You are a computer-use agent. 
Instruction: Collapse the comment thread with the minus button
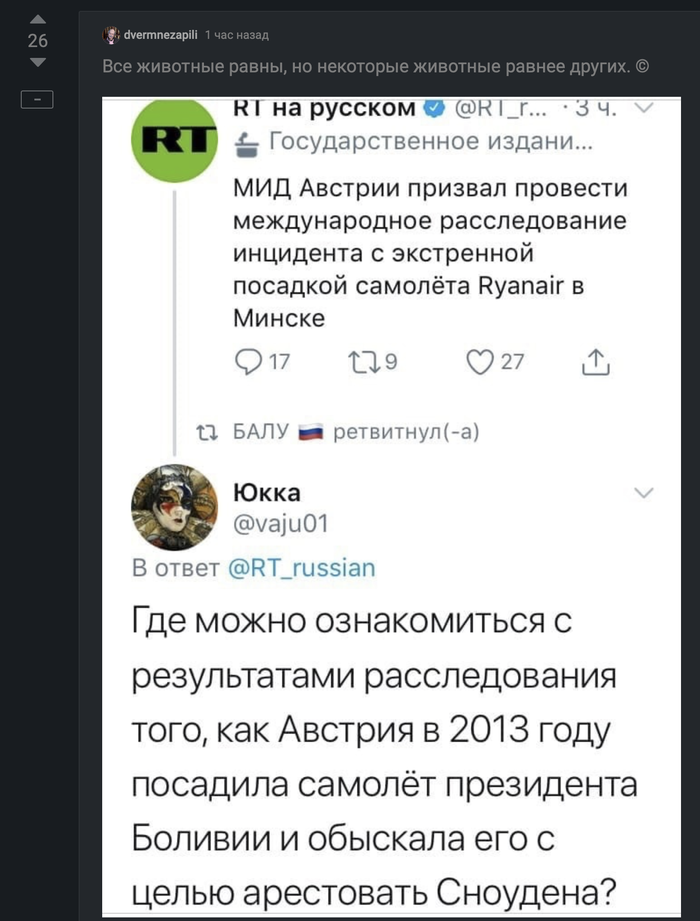(38, 99)
